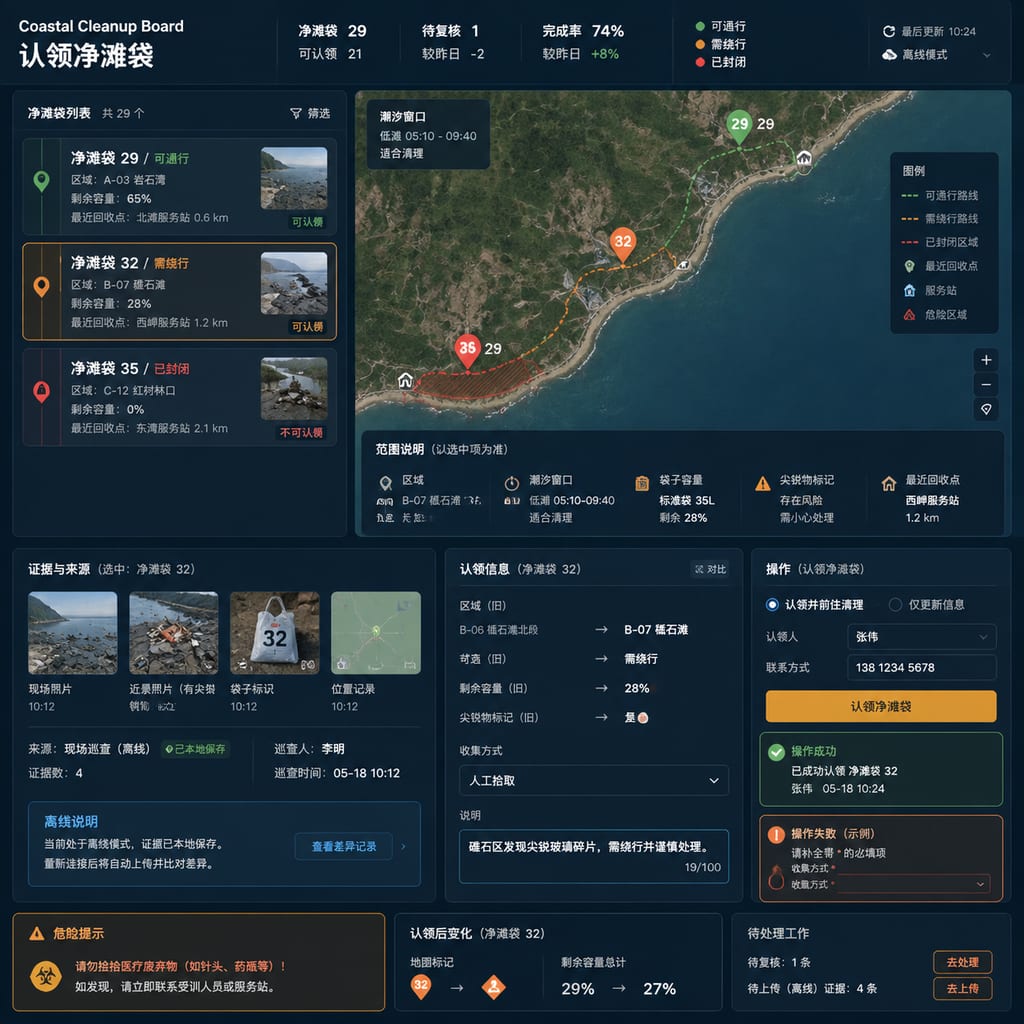Select the red locked pin icon for 净滩袋 35
The width and height of the screenshot is (1024, 1024).
point(41,391)
